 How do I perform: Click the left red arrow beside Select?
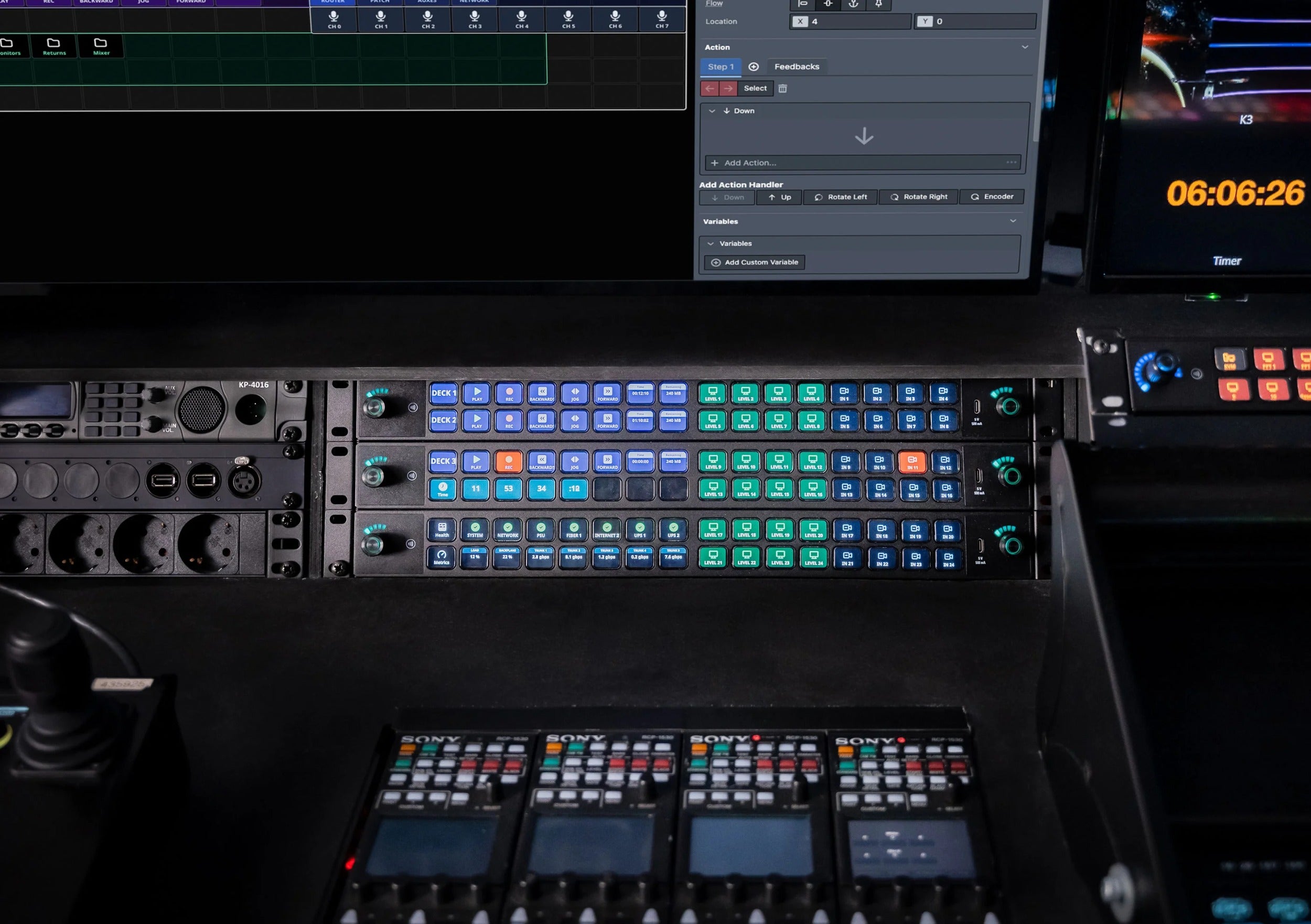click(x=710, y=89)
